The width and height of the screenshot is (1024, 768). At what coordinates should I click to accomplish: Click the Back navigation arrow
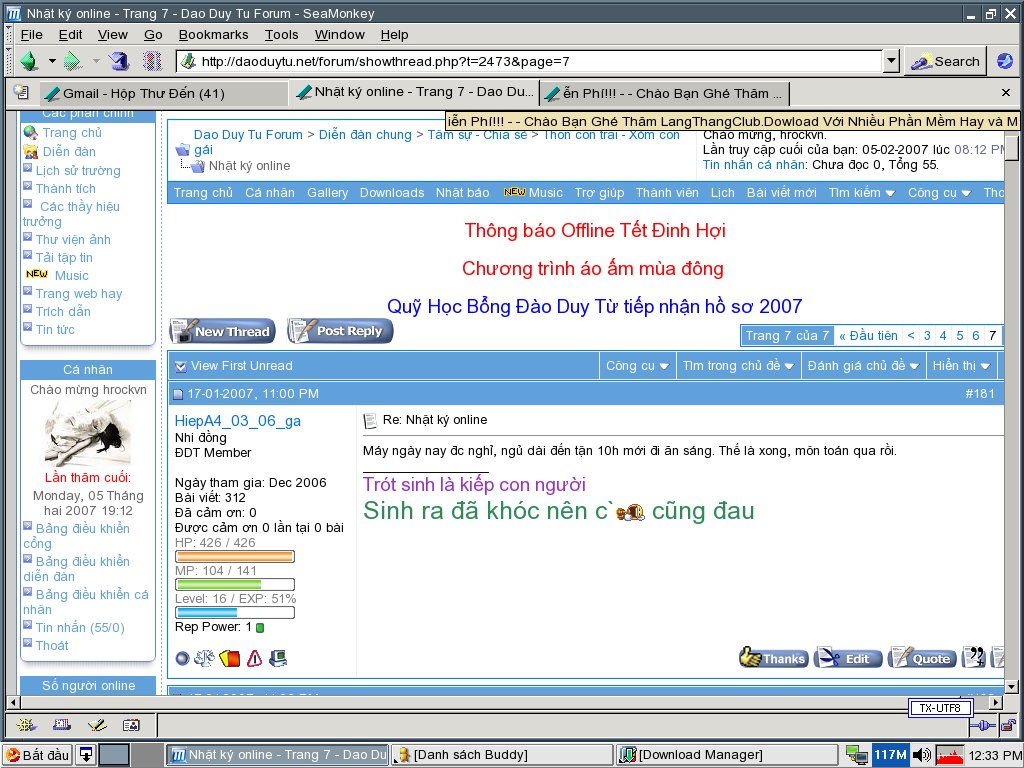click(x=28, y=61)
